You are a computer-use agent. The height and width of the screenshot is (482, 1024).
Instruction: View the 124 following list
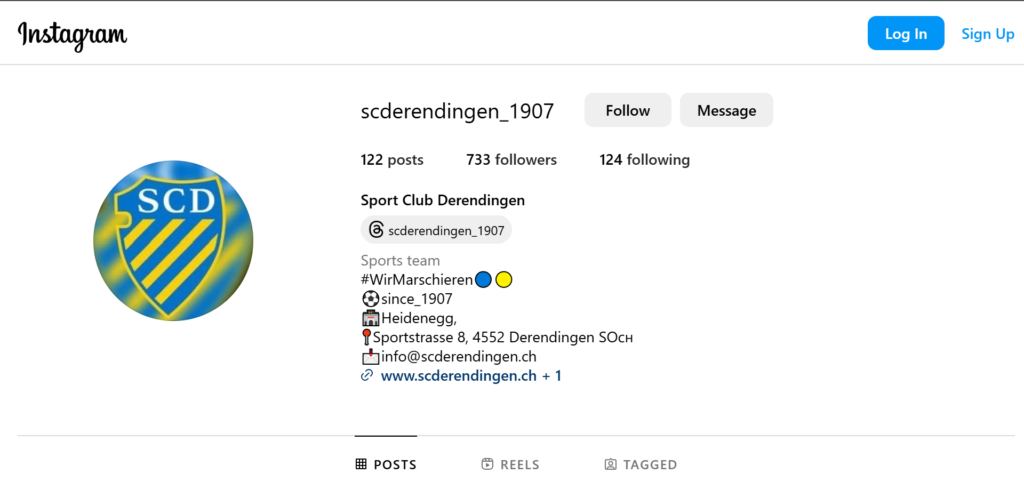tap(644, 160)
